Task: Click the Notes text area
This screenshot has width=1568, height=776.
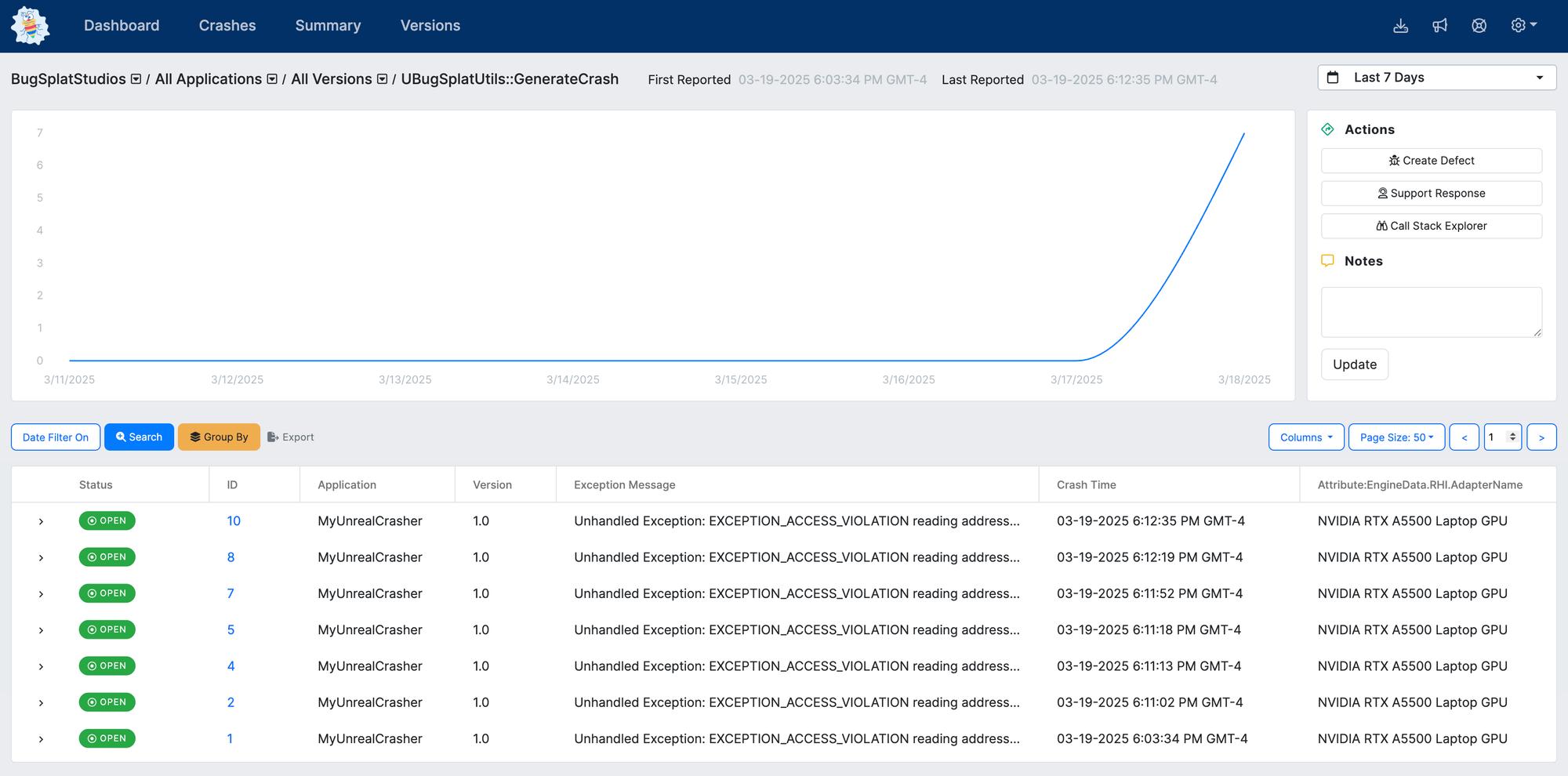Action: click(1431, 312)
